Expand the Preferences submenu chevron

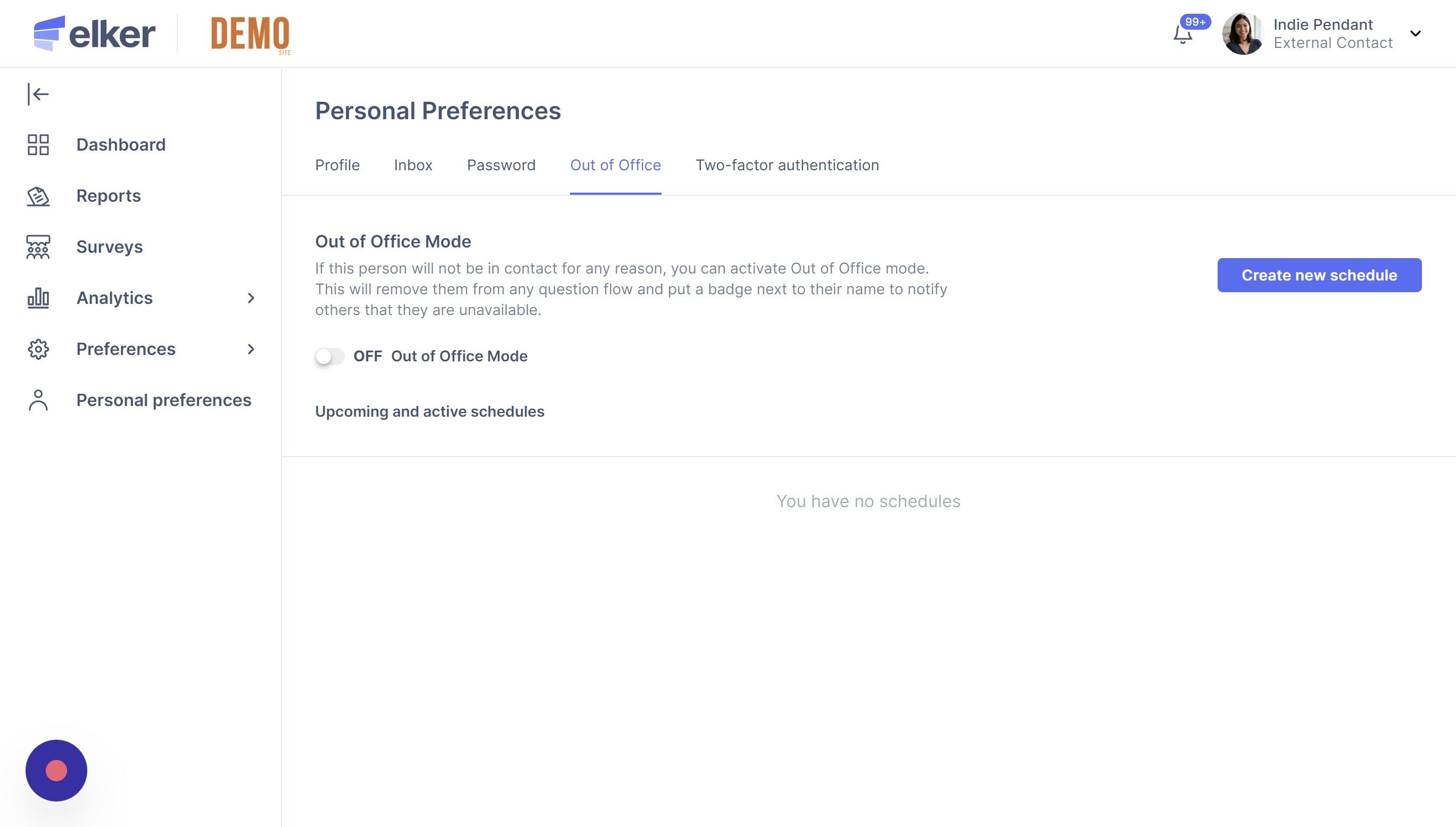click(251, 349)
